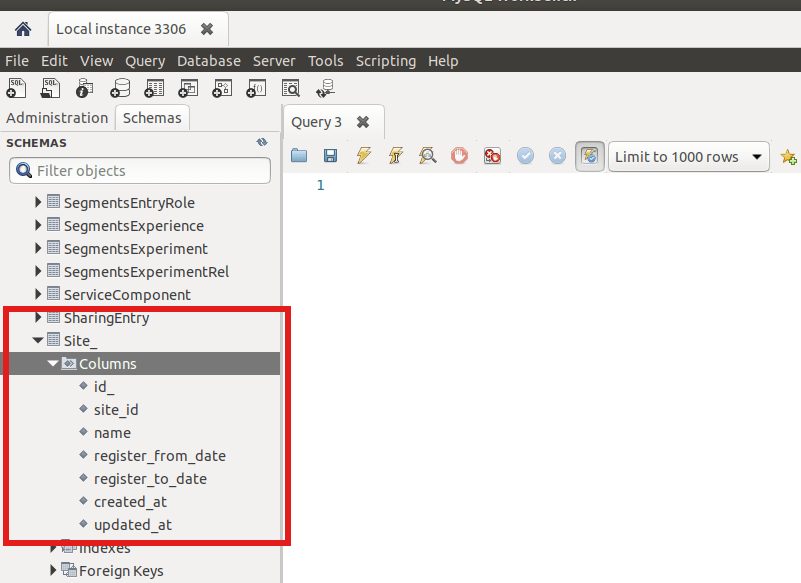
Task: Click the create new schema icon
Action: 120,89
